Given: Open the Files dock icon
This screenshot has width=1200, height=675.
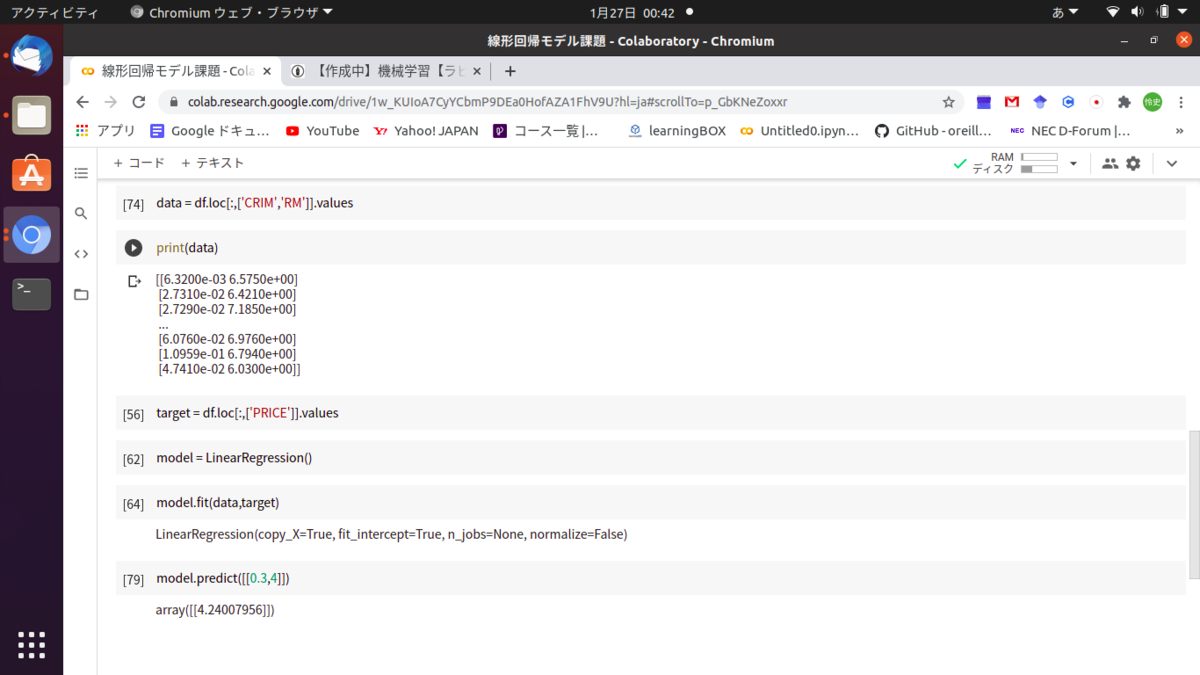Looking at the screenshot, I should click(x=31, y=115).
